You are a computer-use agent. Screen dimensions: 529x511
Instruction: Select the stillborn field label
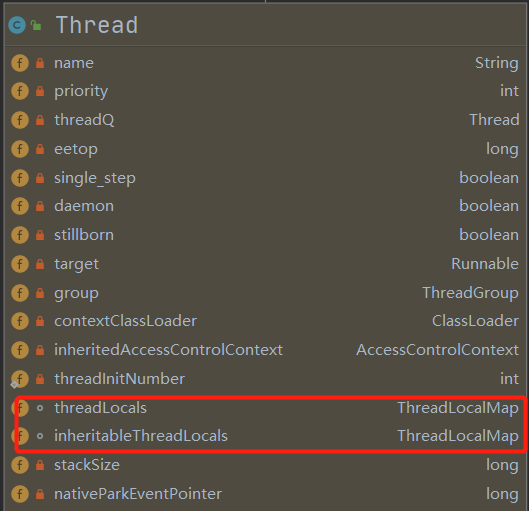[84, 235]
